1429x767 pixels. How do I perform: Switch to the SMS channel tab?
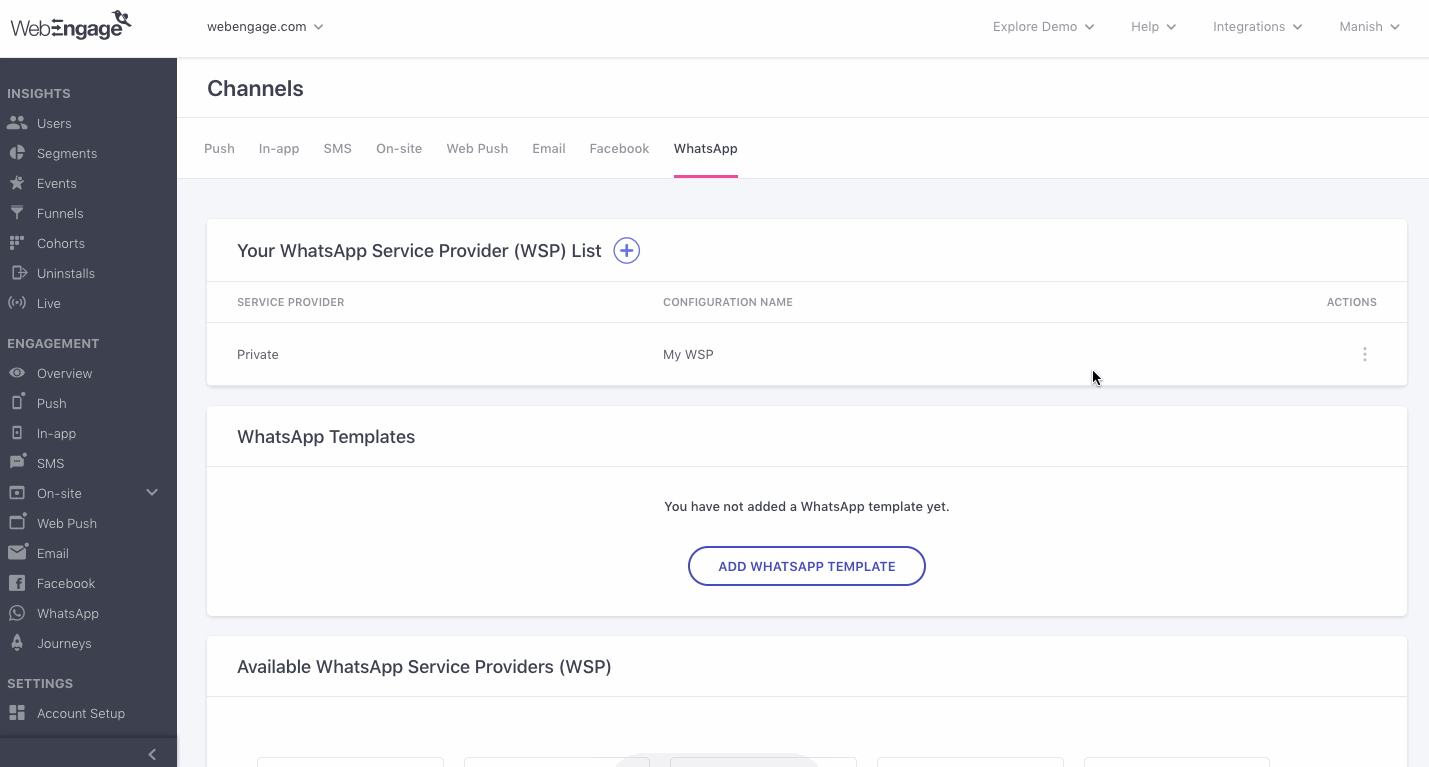click(x=337, y=148)
